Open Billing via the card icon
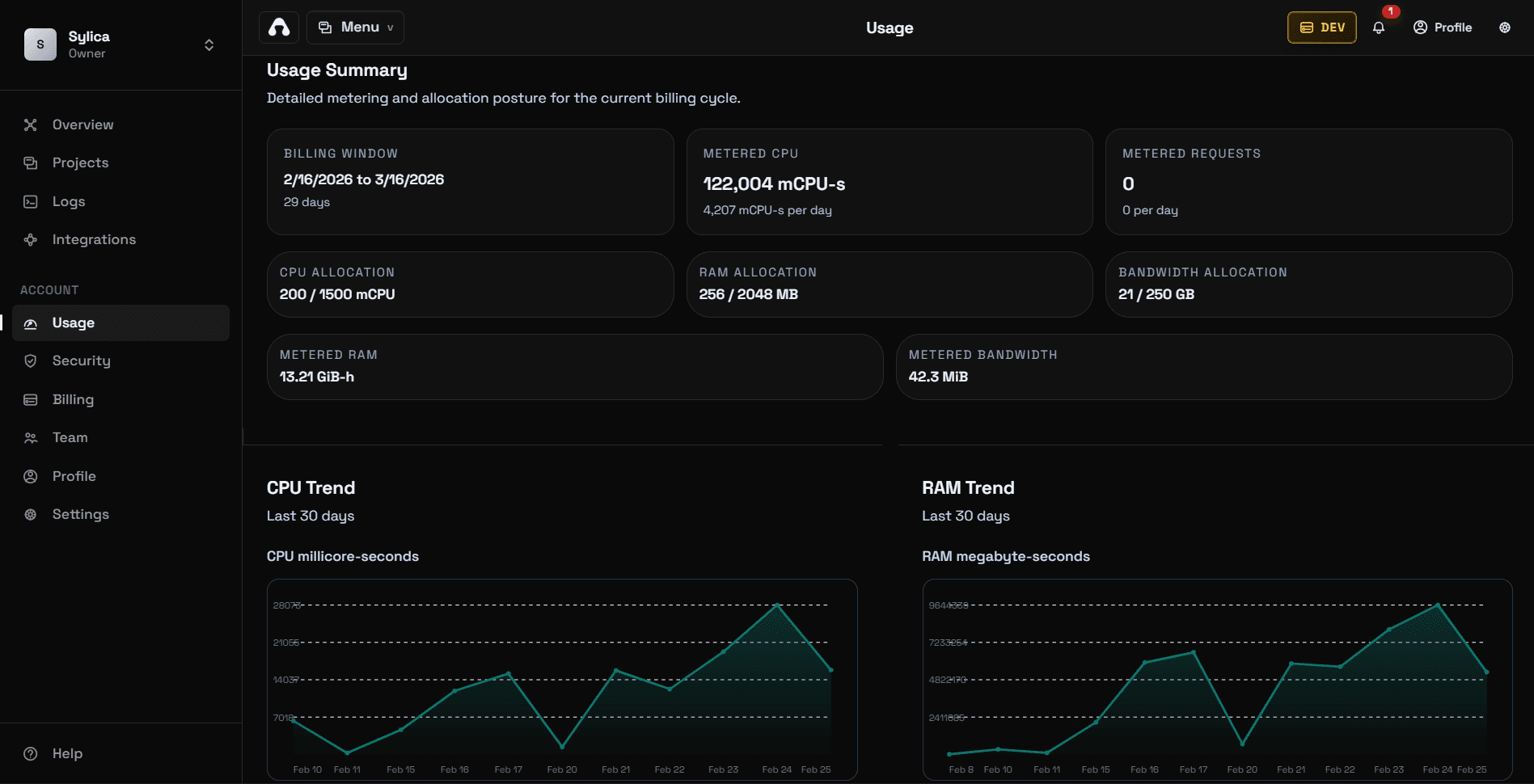This screenshot has width=1534, height=784. click(x=30, y=399)
